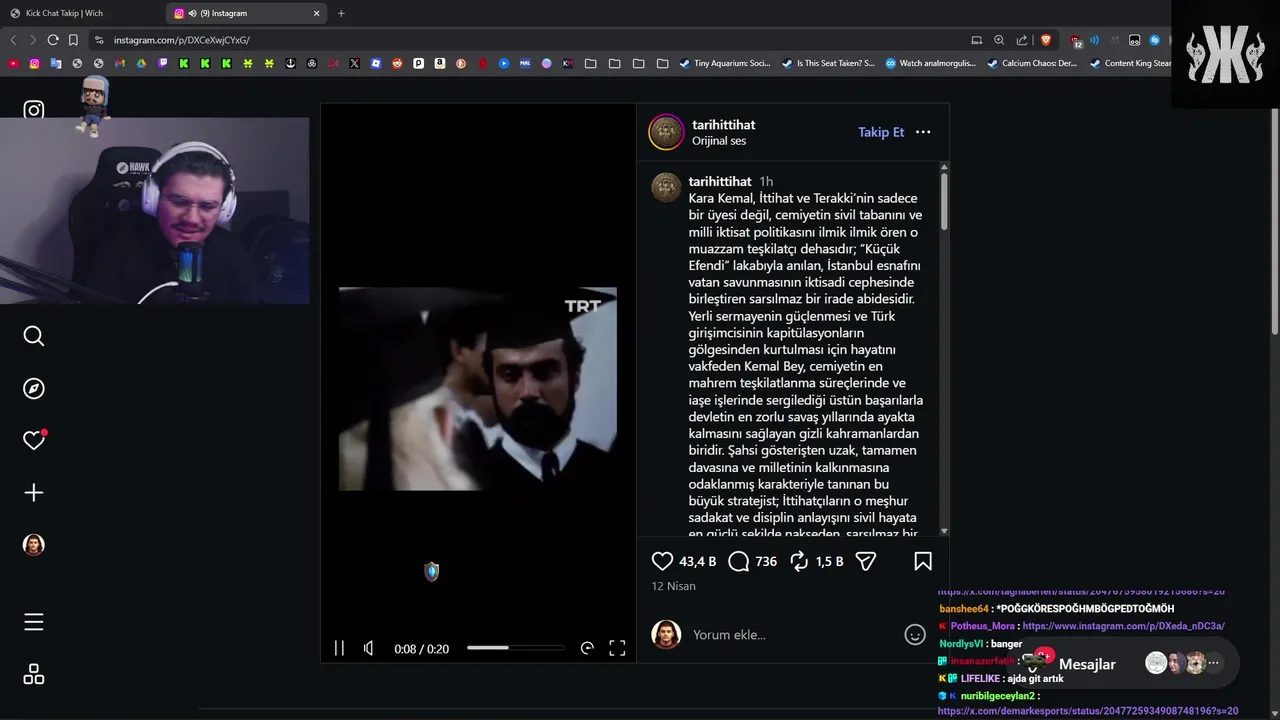The height and width of the screenshot is (720, 1280).
Task: Open Content King Steam bookmark
Action: point(1131,63)
